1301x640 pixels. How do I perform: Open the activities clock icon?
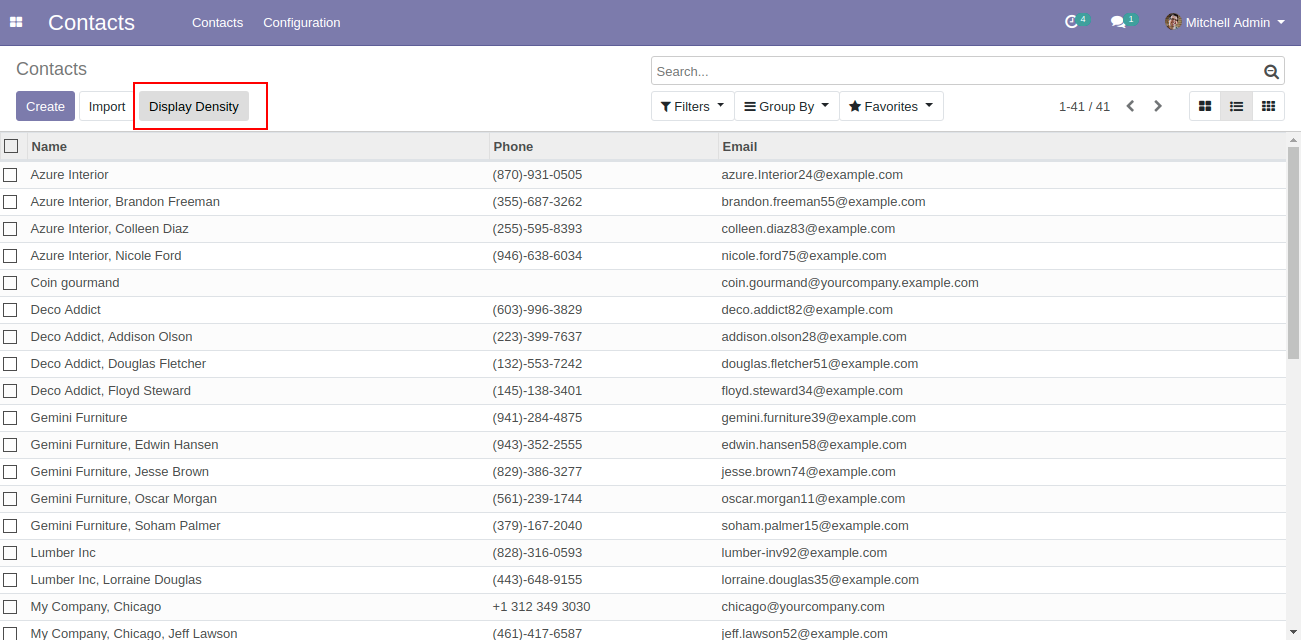coord(1072,22)
